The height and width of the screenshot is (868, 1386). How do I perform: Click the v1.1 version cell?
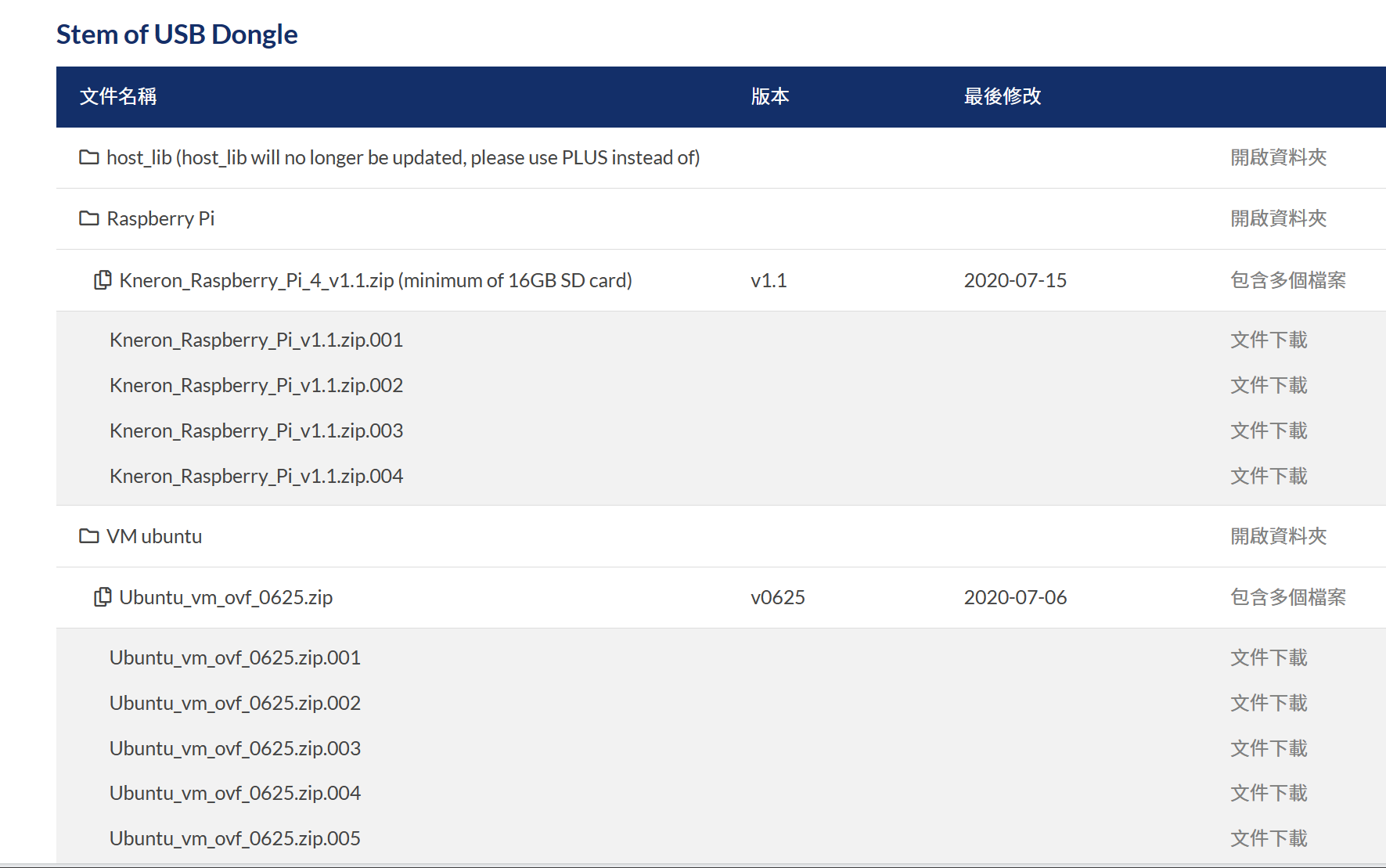[769, 280]
